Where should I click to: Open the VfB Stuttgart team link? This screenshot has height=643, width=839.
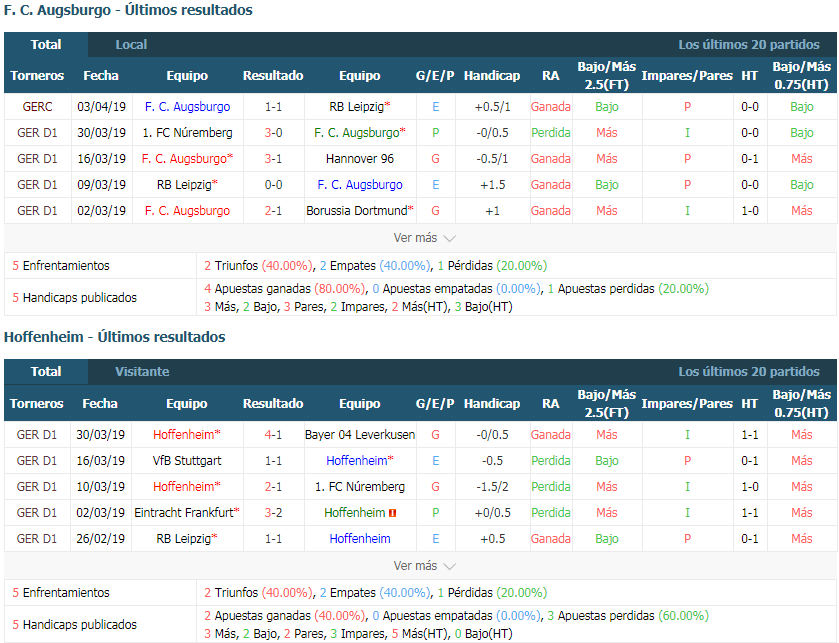click(187, 461)
